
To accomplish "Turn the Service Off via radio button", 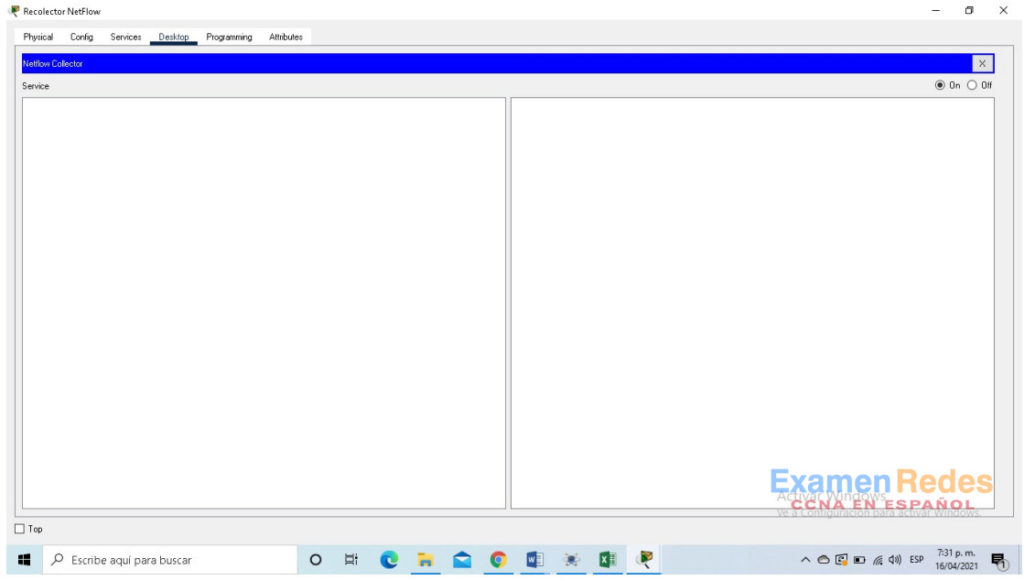I will pos(972,85).
